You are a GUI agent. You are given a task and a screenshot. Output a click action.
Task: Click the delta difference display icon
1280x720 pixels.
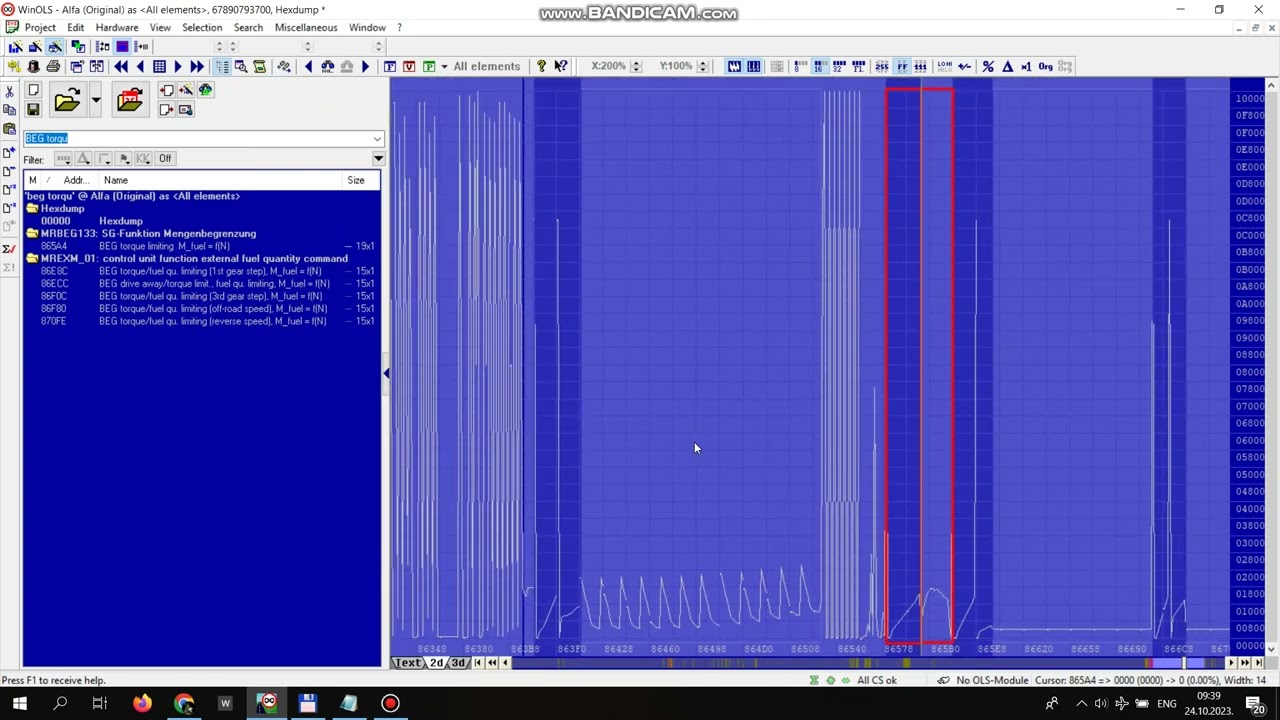(1007, 67)
